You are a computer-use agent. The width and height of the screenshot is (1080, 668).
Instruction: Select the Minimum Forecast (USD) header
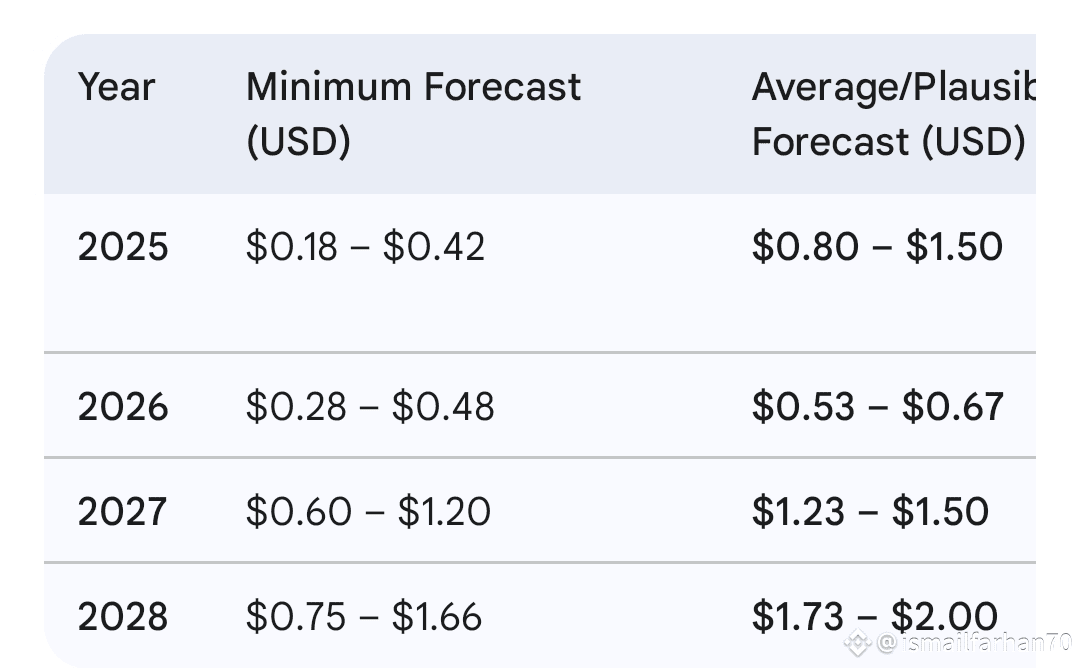413,114
